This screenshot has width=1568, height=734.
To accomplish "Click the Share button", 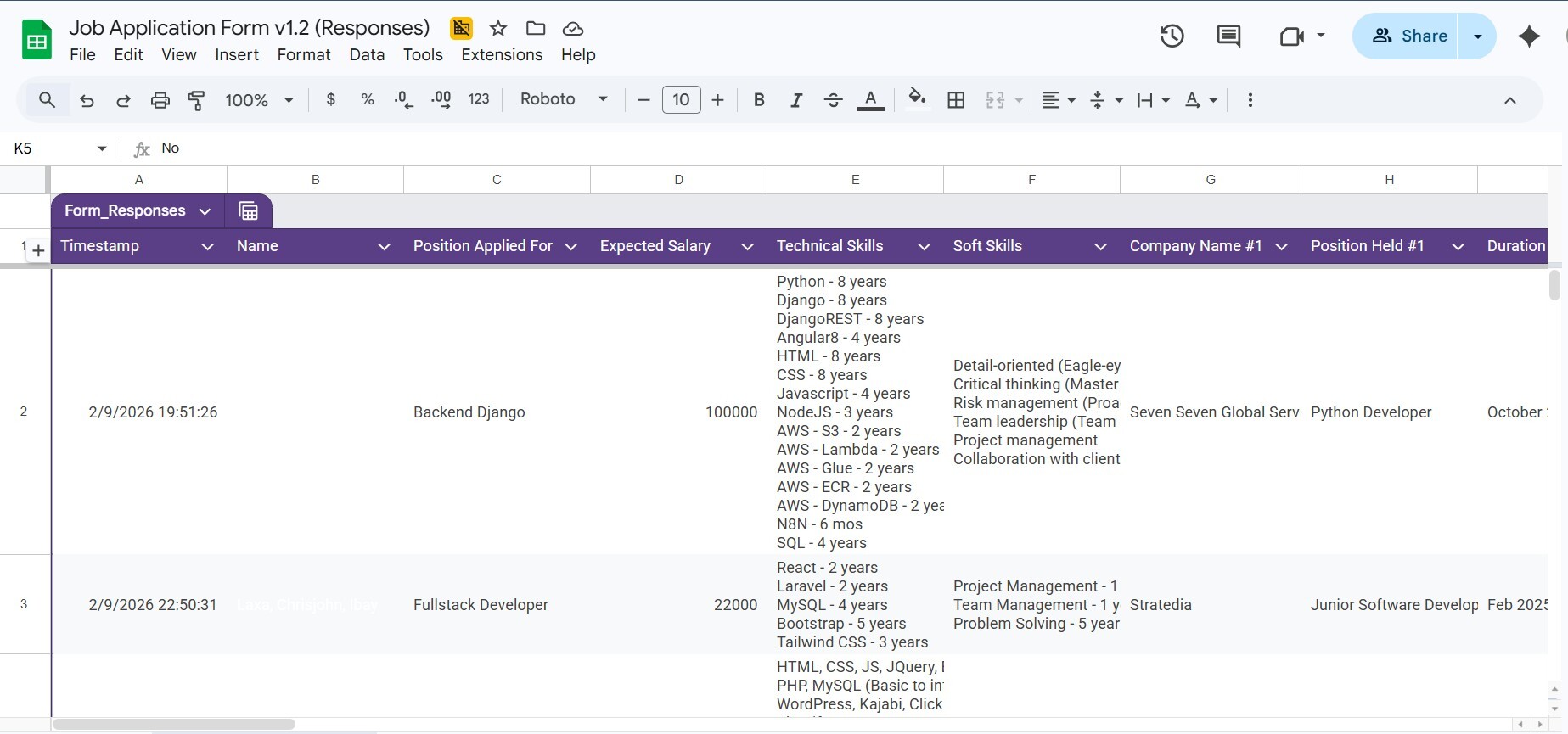I will coord(1409,36).
